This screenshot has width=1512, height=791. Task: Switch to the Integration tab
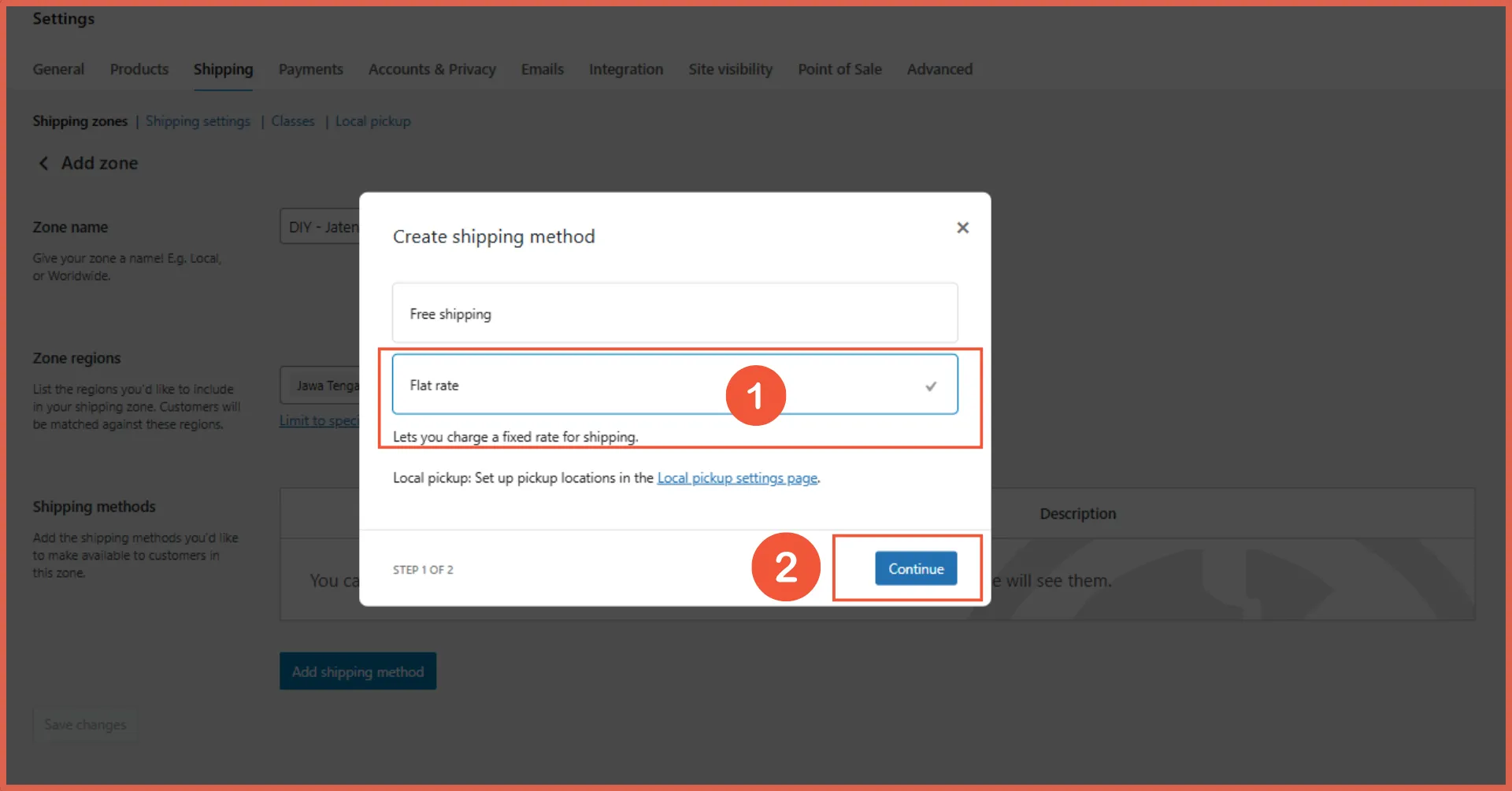click(625, 69)
